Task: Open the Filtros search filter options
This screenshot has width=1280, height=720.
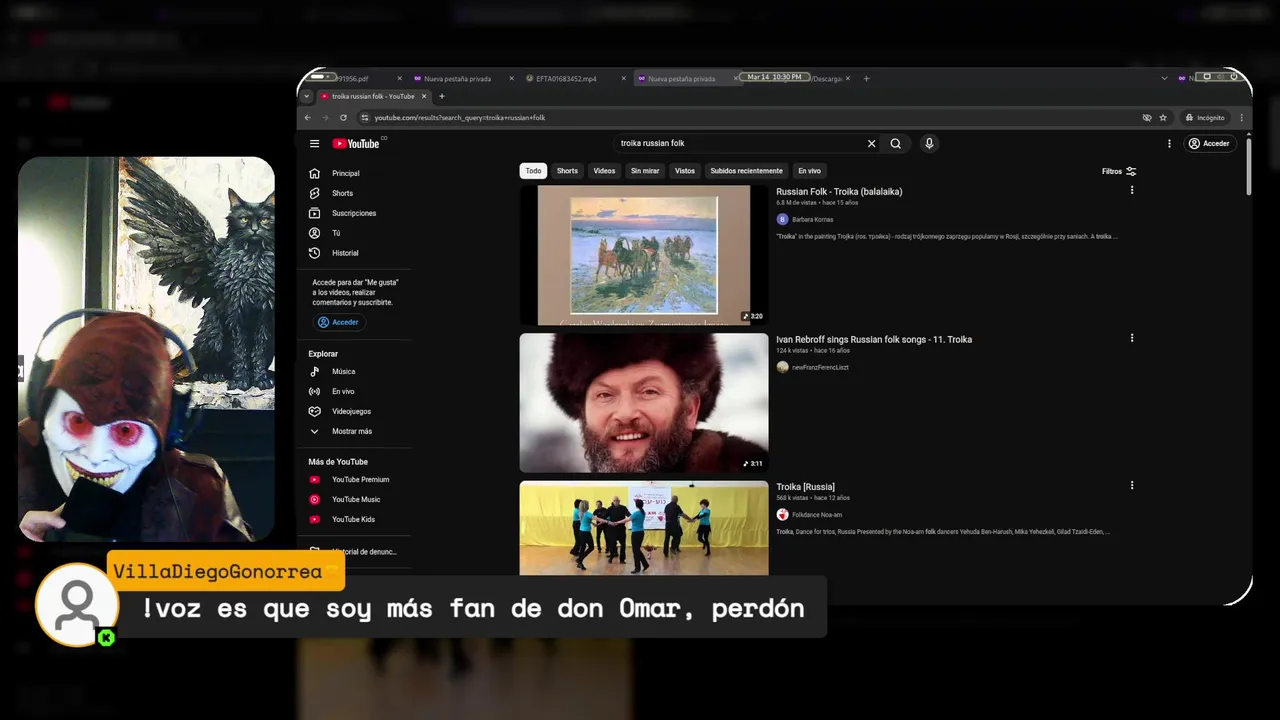Action: coord(1119,171)
